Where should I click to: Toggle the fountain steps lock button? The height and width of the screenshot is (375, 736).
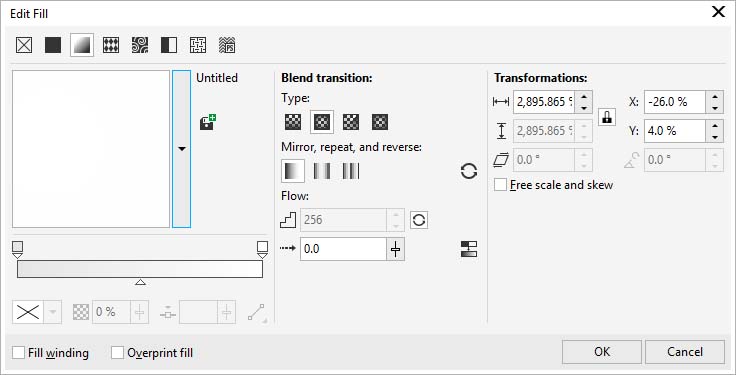point(419,220)
